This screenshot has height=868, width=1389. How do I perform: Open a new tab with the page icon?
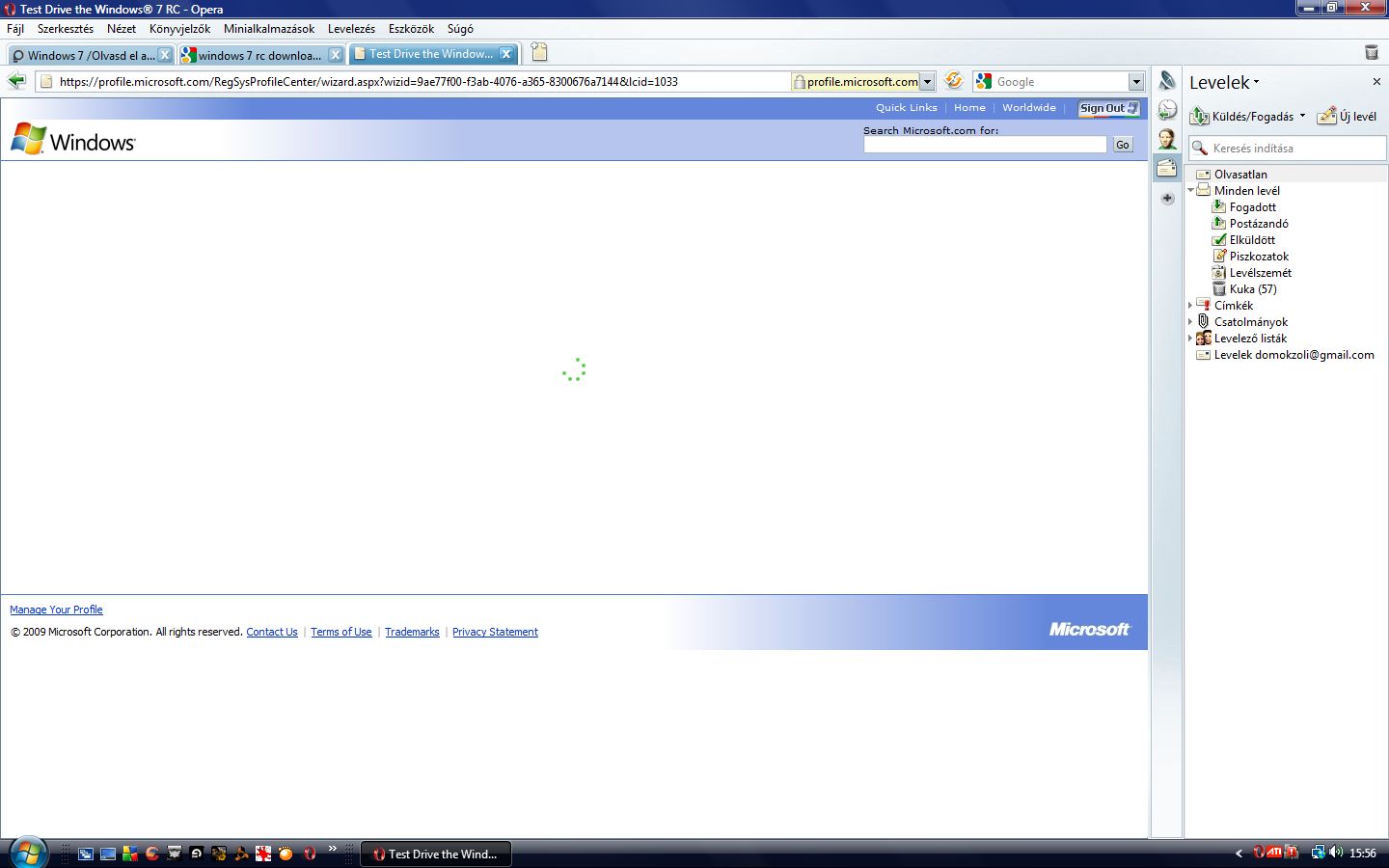tap(539, 53)
